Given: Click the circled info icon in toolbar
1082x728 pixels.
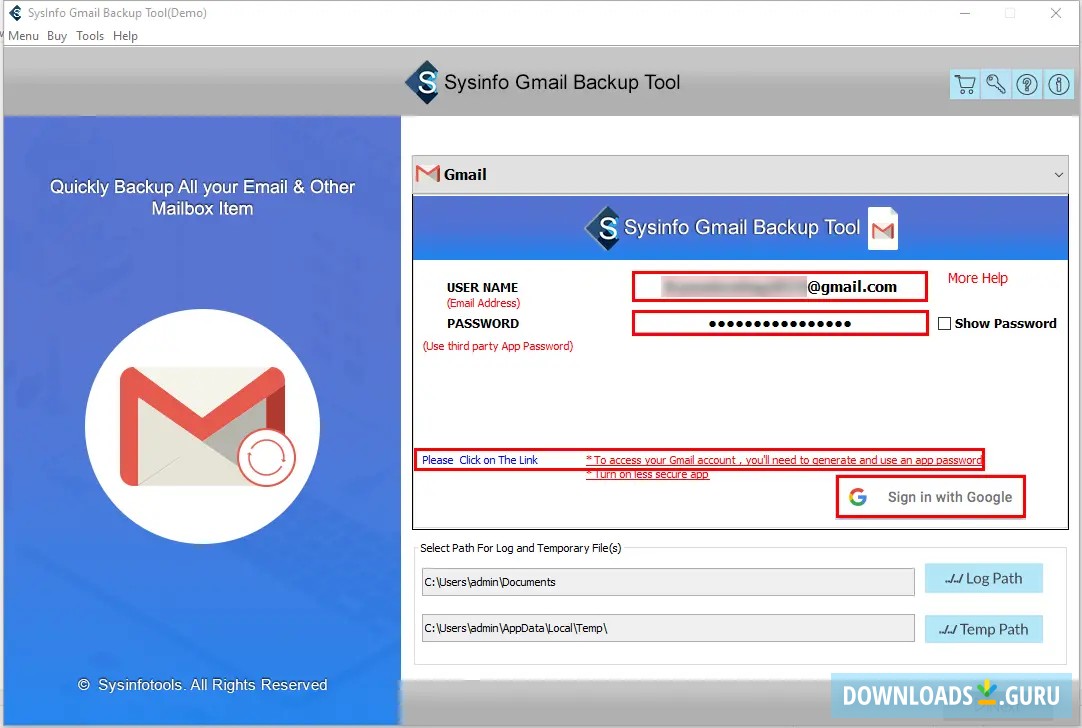Looking at the screenshot, I should pos(1058,84).
